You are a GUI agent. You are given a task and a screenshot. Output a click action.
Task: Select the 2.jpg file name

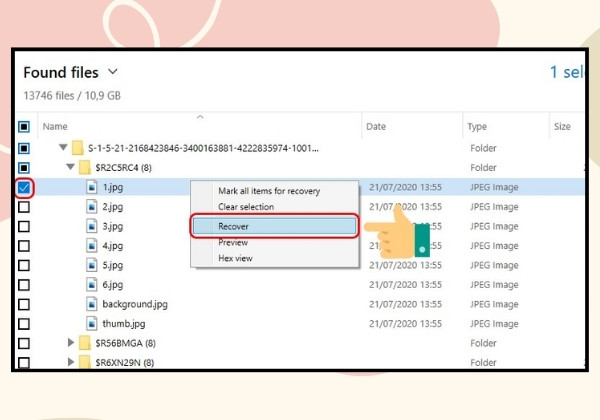click(x=112, y=207)
